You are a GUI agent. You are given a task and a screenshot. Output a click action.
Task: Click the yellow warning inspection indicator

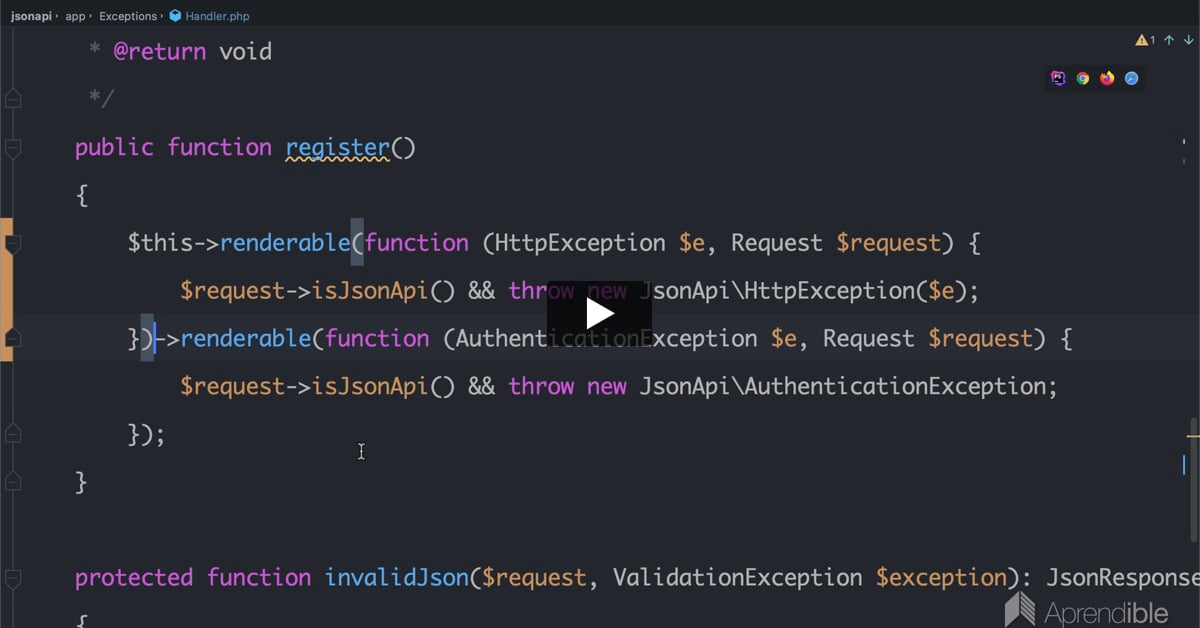(x=1145, y=40)
